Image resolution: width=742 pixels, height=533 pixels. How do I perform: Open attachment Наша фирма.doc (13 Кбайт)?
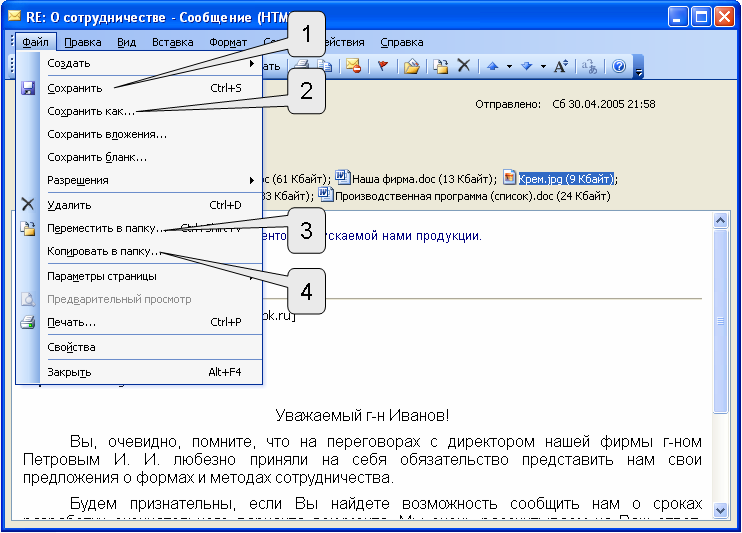click(416, 178)
